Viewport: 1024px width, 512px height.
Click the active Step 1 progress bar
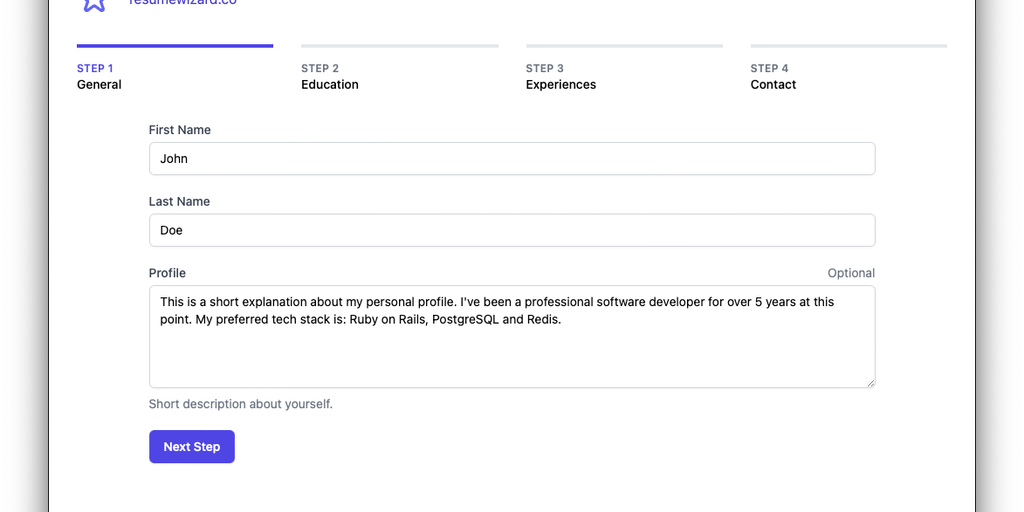pos(175,46)
